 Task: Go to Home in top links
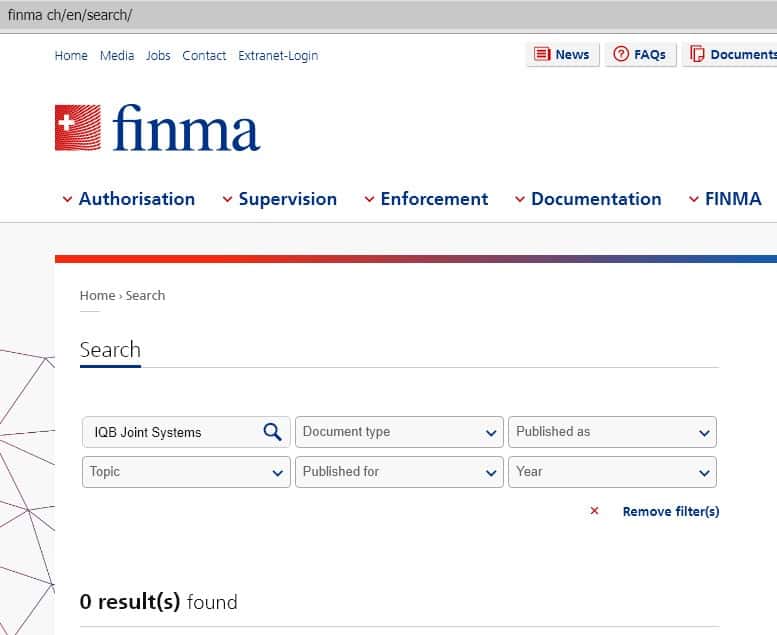(71, 56)
